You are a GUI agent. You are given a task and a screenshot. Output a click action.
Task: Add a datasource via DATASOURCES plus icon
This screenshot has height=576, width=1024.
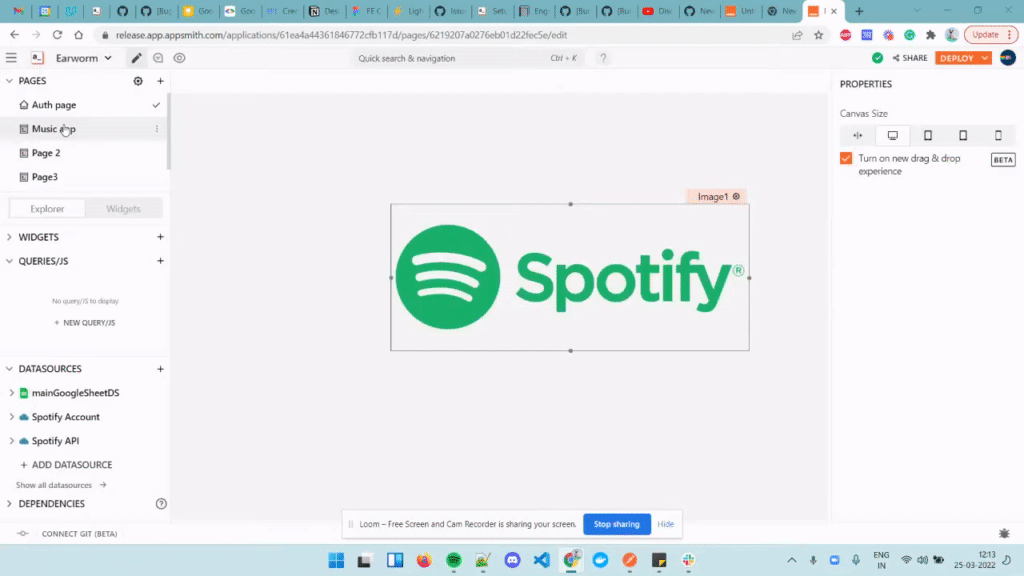[161, 369]
